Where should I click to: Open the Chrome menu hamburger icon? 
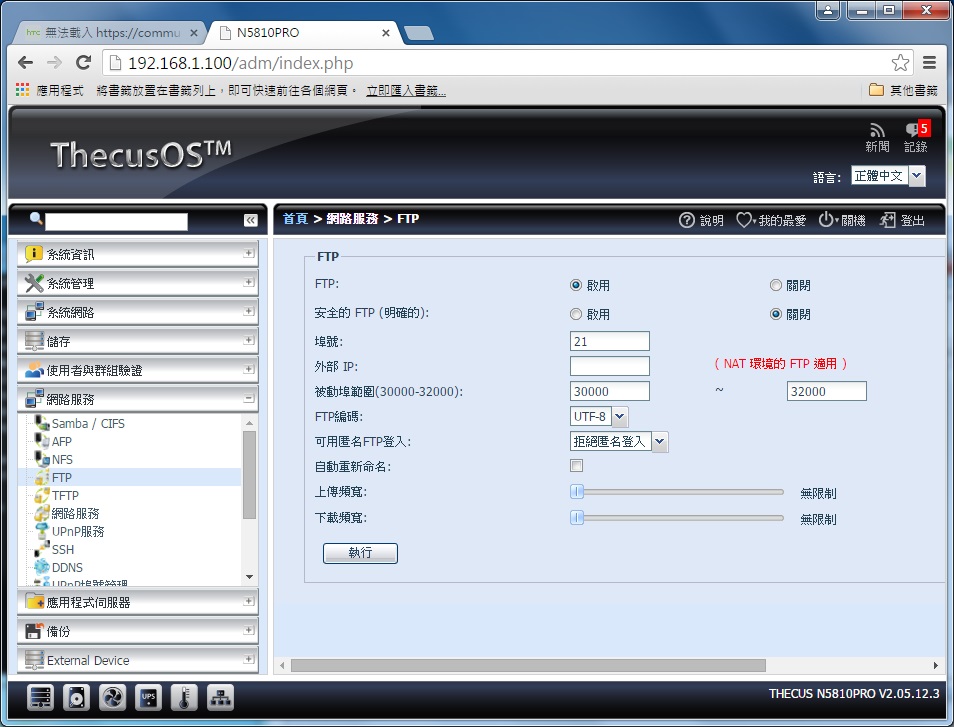coord(929,63)
